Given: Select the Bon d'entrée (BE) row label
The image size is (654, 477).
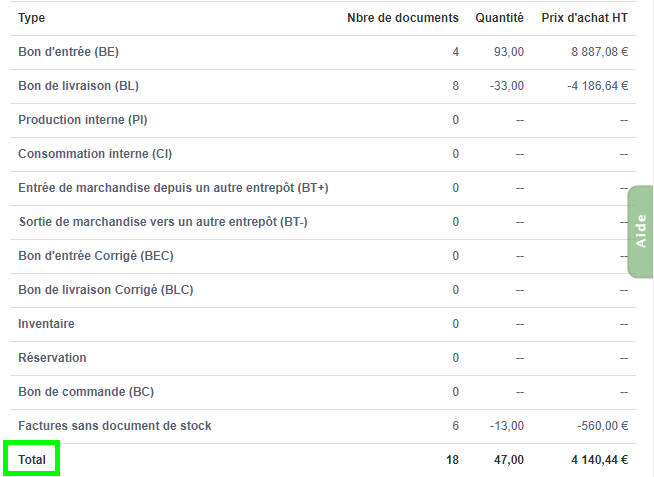Looking at the screenshot, I should [x=68, y=52].
